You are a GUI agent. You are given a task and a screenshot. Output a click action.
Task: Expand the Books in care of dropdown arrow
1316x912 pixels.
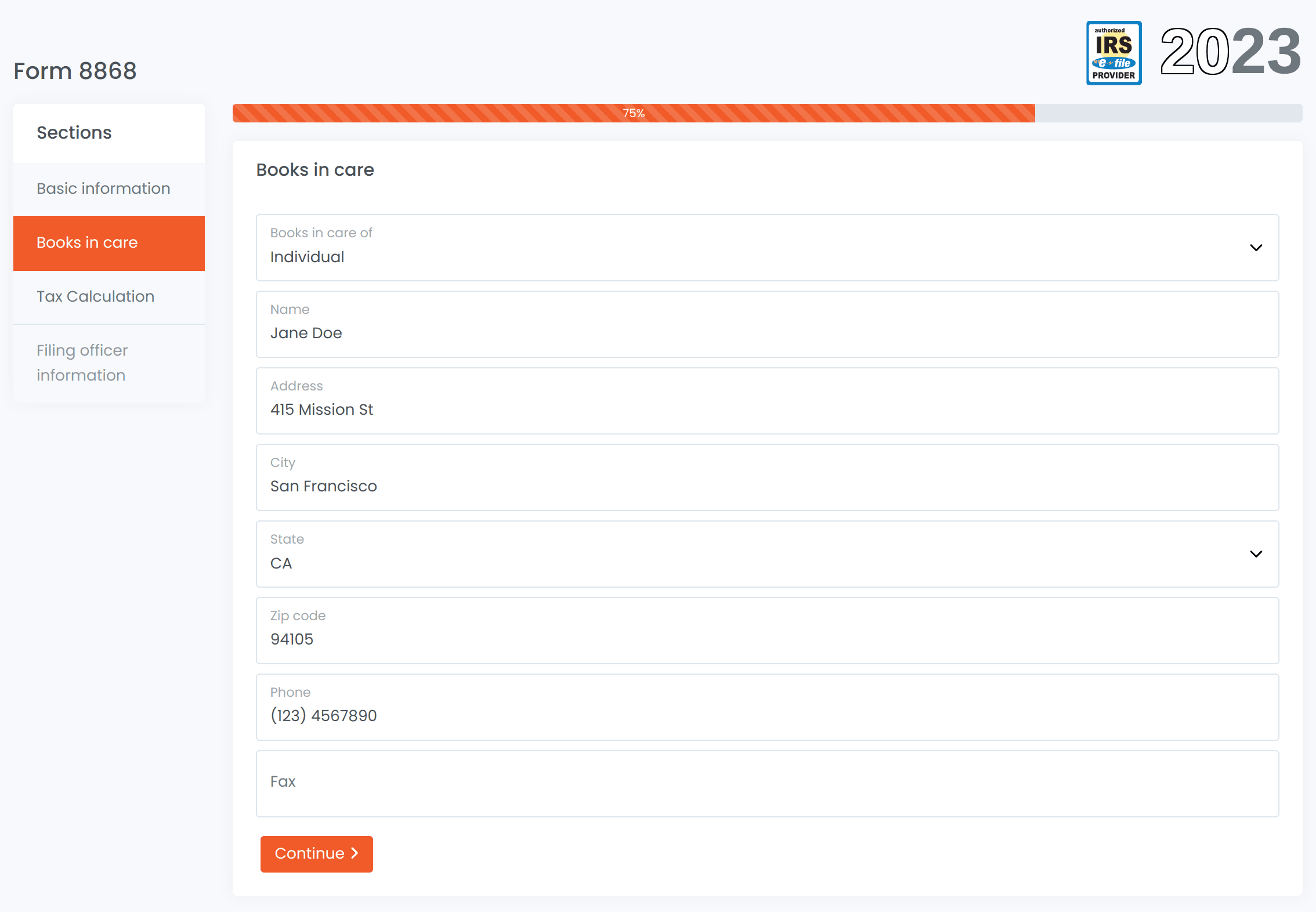(x=1256, y=248)
